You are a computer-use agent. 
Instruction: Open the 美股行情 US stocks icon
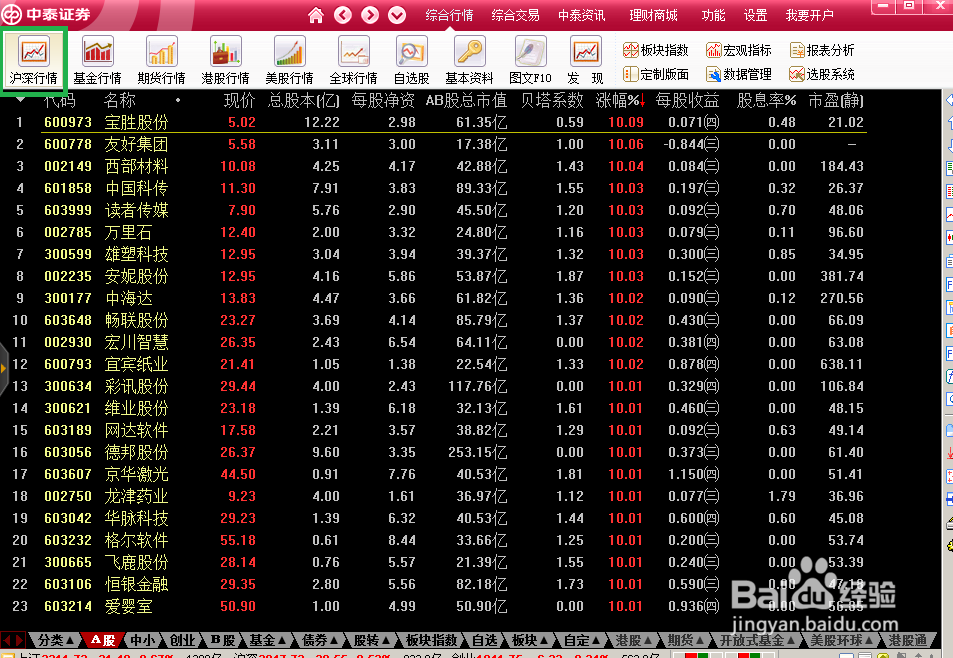pyautogui.click(x=289, y=60)
